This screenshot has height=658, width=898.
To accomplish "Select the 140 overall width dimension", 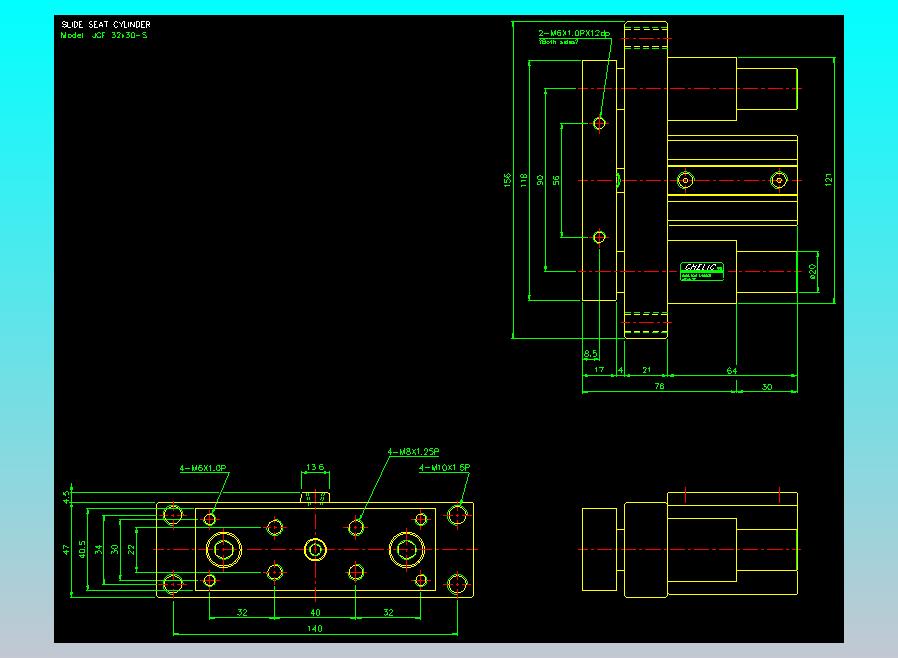I will coord(314,628).
